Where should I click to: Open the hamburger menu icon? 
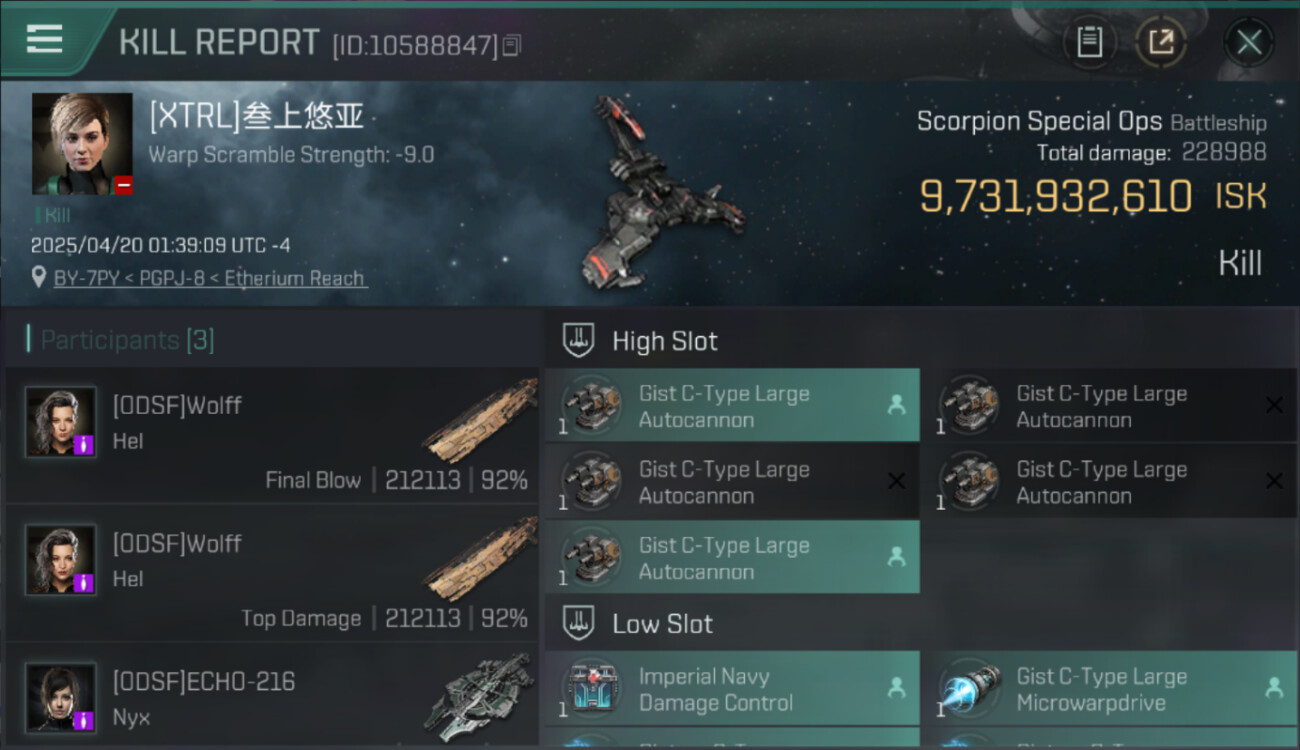coord(44,39)
